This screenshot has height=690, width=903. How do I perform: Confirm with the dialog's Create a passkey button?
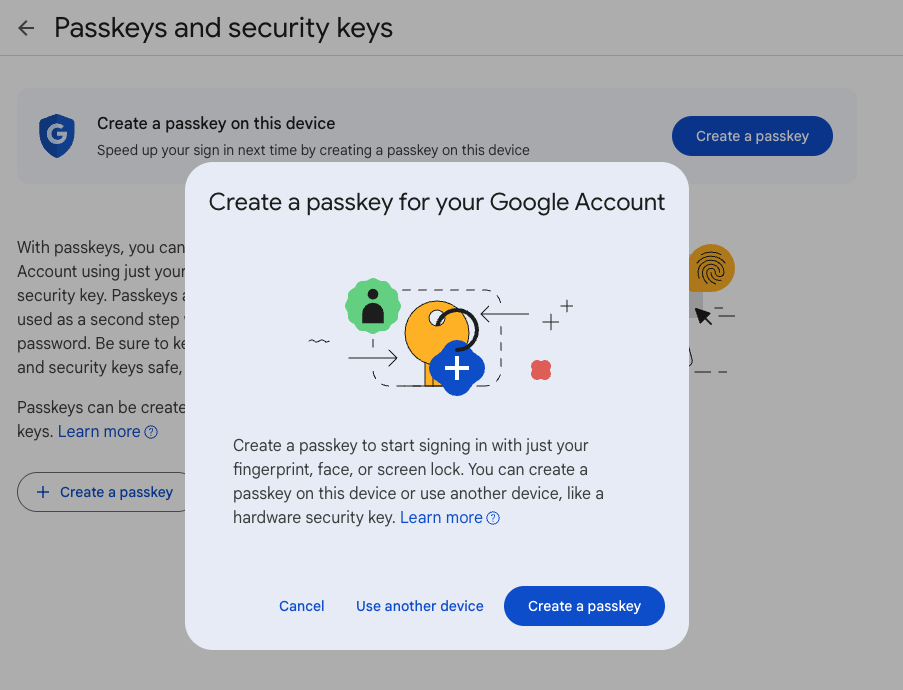pos(584,606)
